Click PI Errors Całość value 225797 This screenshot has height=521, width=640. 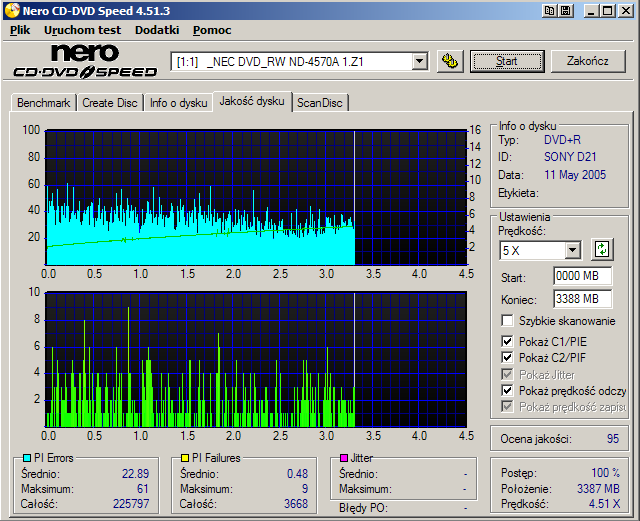(131, 504)
